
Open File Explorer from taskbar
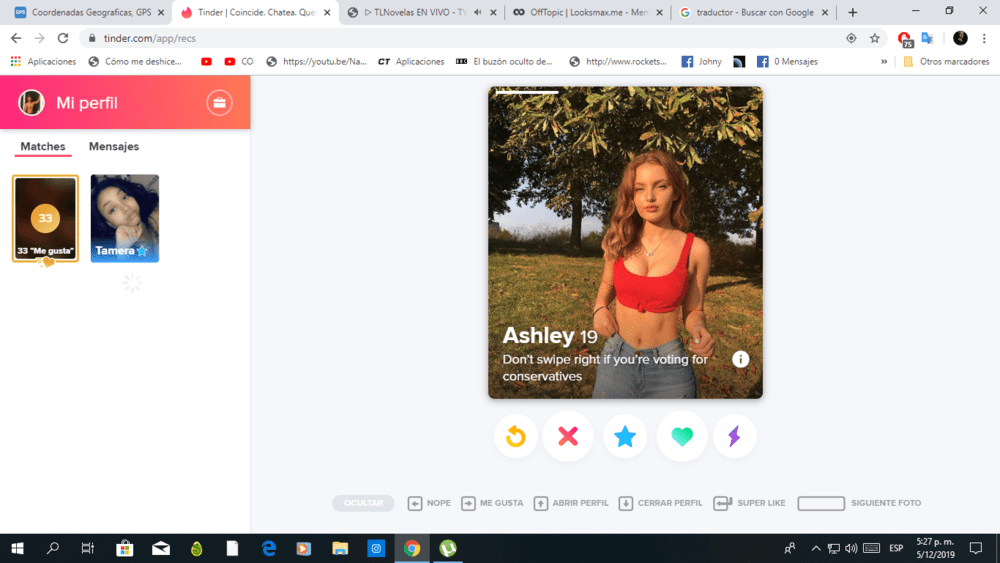[340, 548]
